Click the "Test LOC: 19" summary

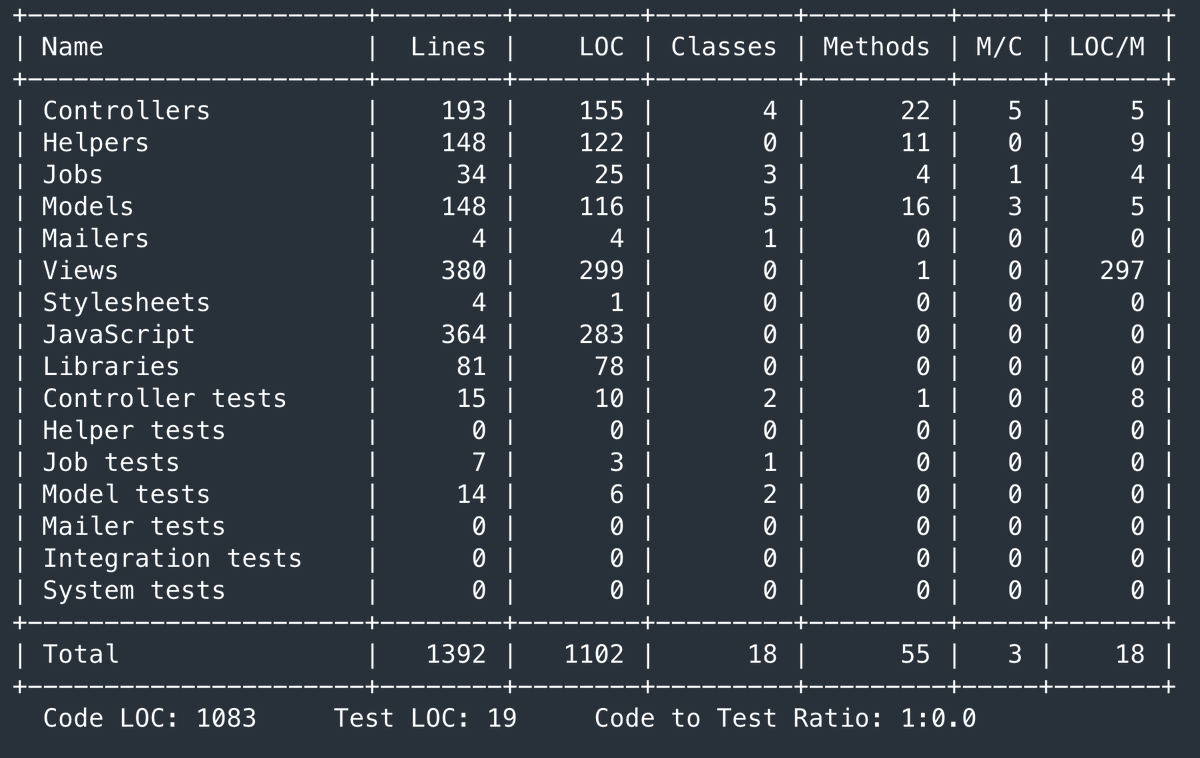click(x=425, y=719)
